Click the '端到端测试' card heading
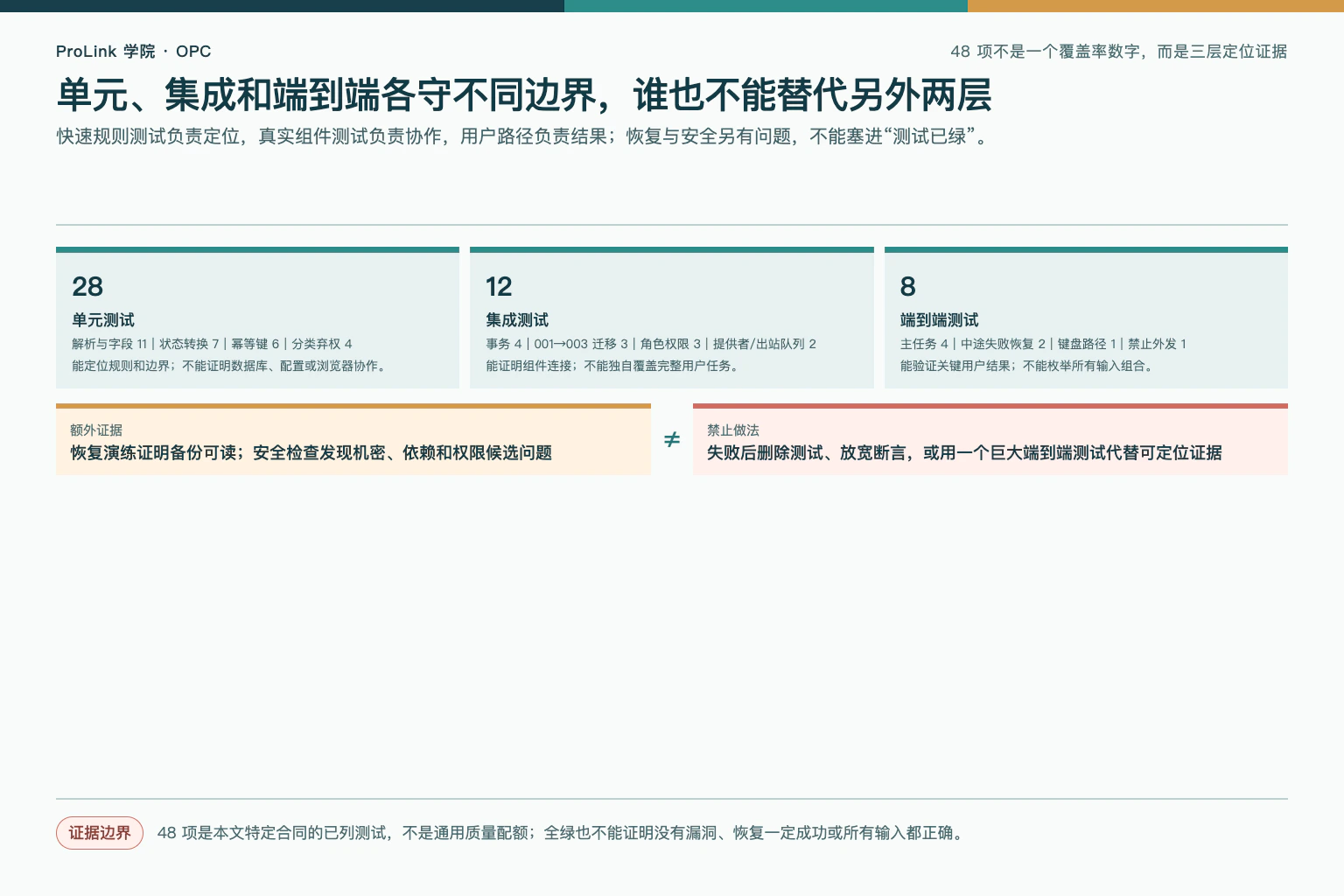 (940, 320)
